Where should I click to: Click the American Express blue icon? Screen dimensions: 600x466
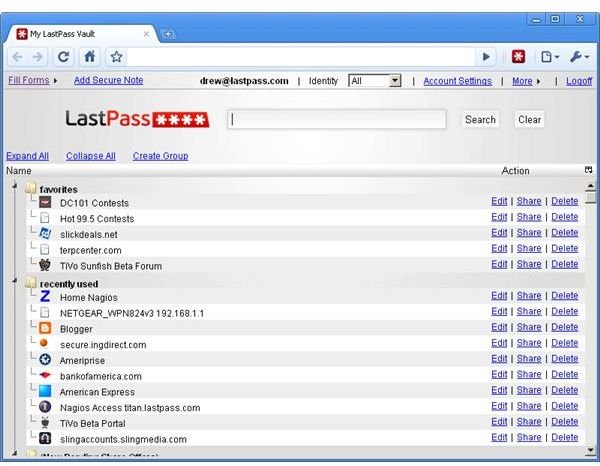click(45, 391)
